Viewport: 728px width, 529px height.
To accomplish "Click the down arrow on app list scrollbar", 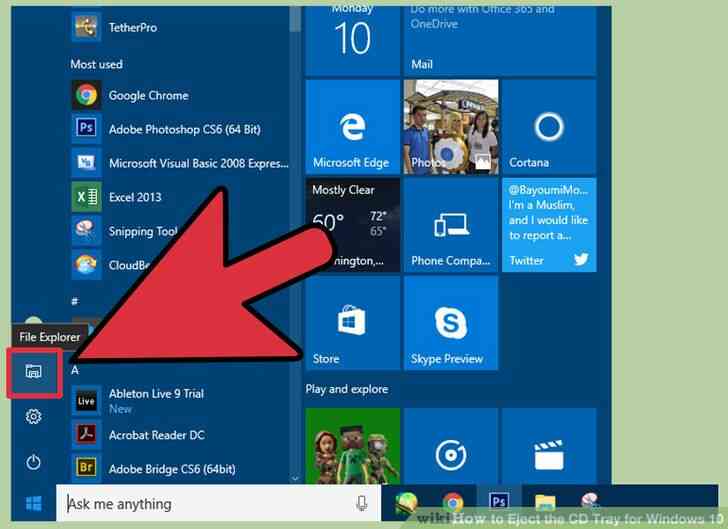I will coord(295,478).
